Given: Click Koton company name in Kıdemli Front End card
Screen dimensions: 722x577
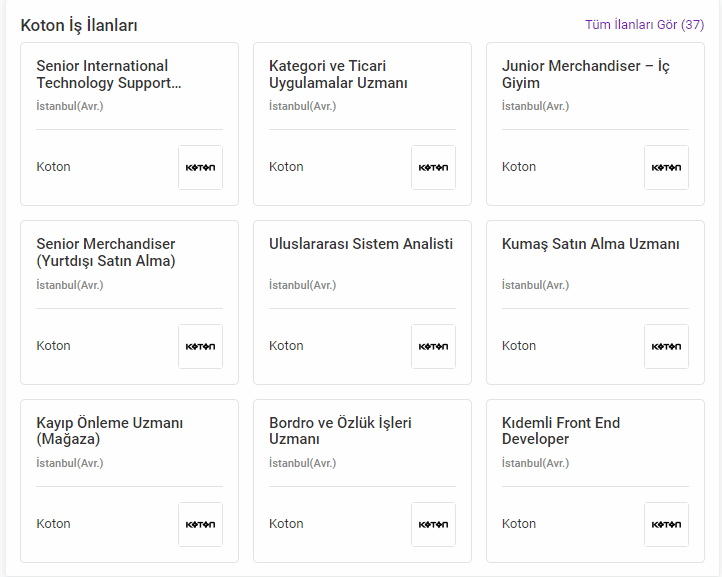Looking at the screenshot, I should tap(519, 524).
